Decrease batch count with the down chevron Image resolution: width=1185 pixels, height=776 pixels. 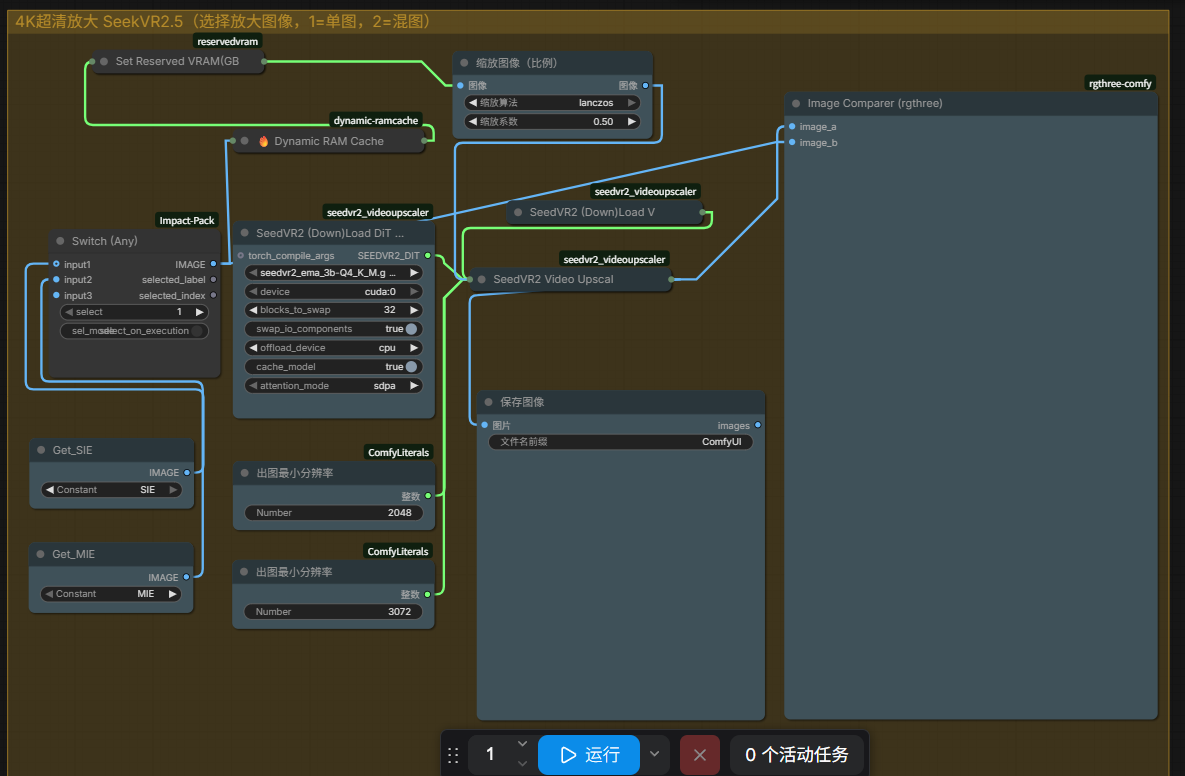[x=522, y=764]
